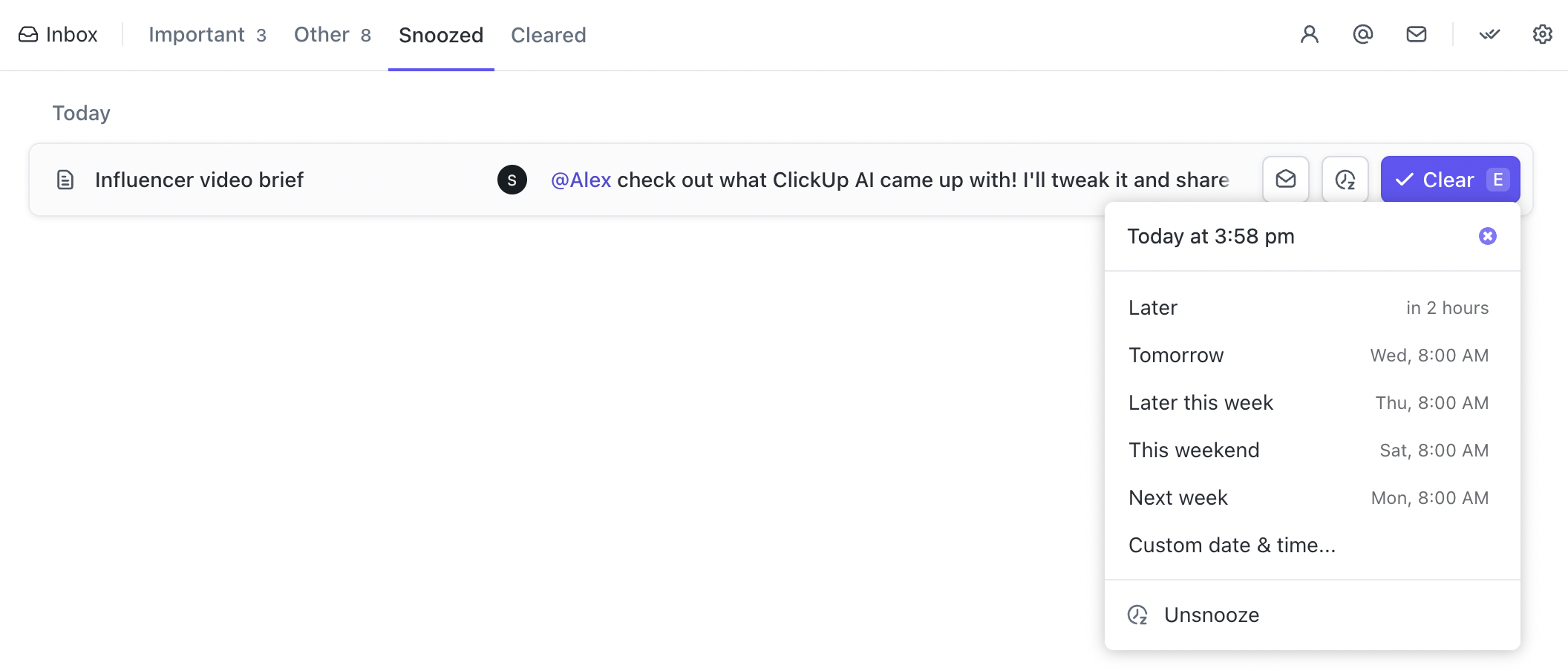Open mentions using the @ icon
Image resolution: width=1568 pixels, height=671 pixels.
pyautogui.click(x=1362, y=34)
